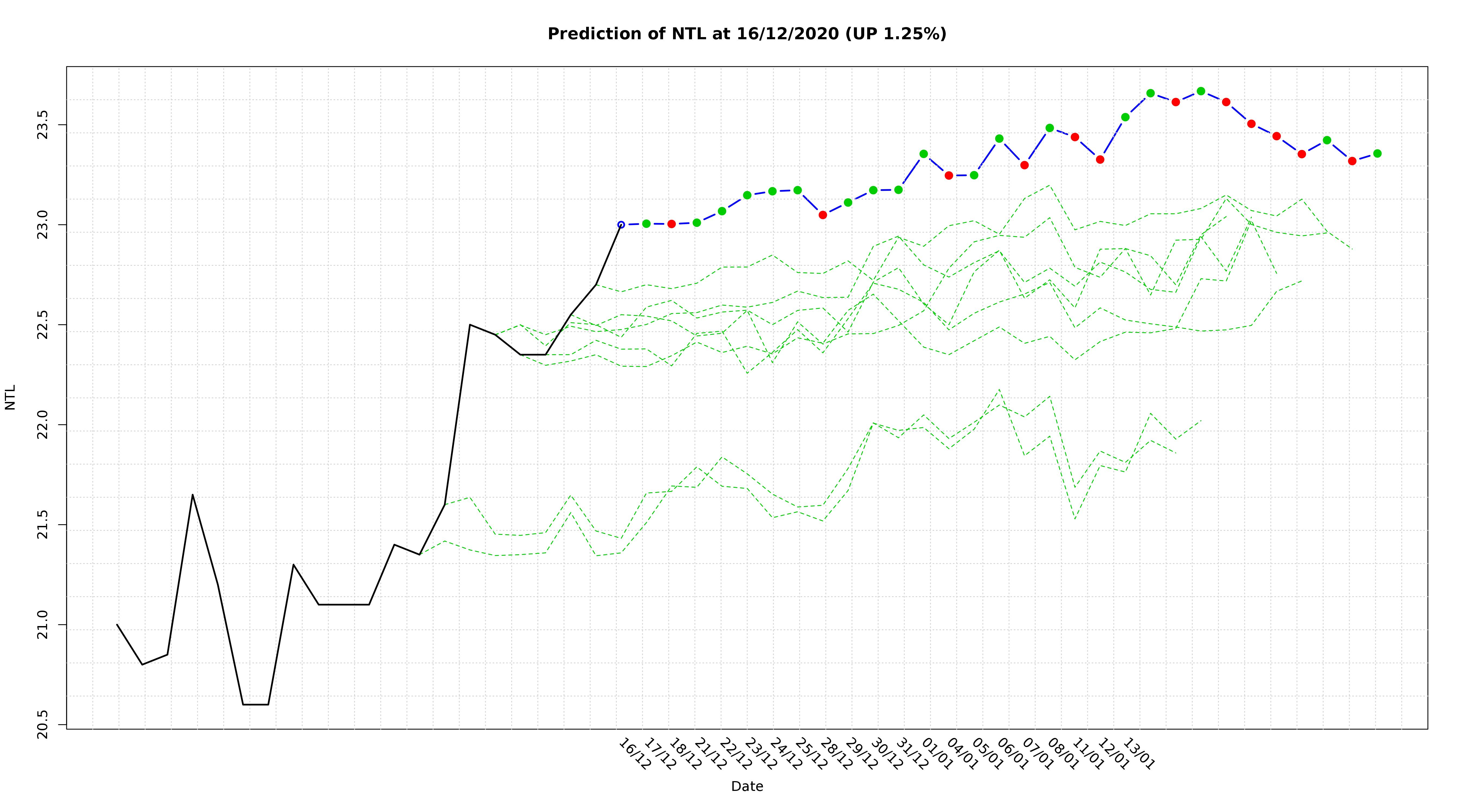Image resolution: width=1462 pixels, height=812 pixels.
Task: Click the red dot above 28/12
Action: 823,215
